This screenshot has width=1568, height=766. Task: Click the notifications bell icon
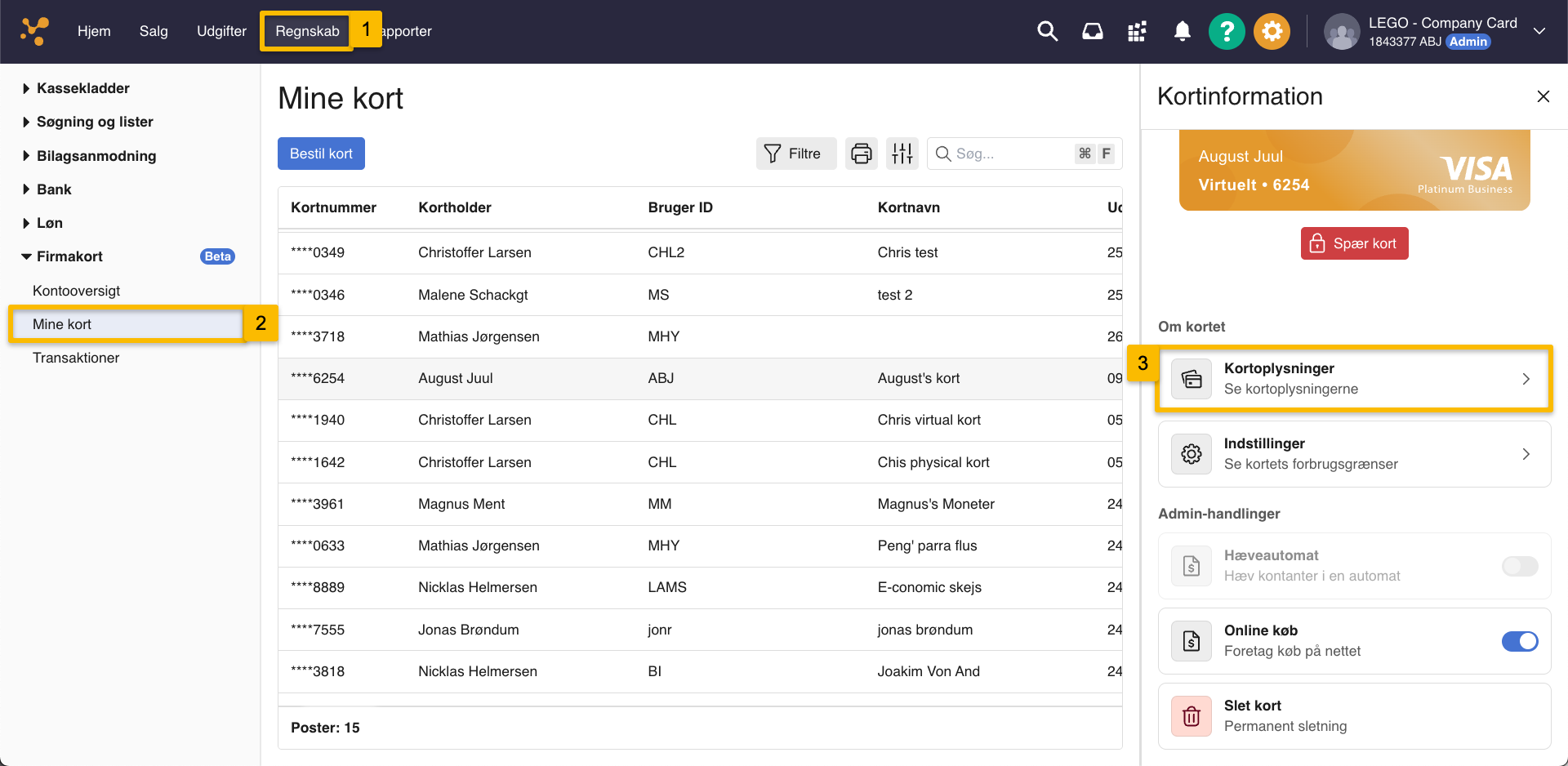click(x=1182, y=32)
